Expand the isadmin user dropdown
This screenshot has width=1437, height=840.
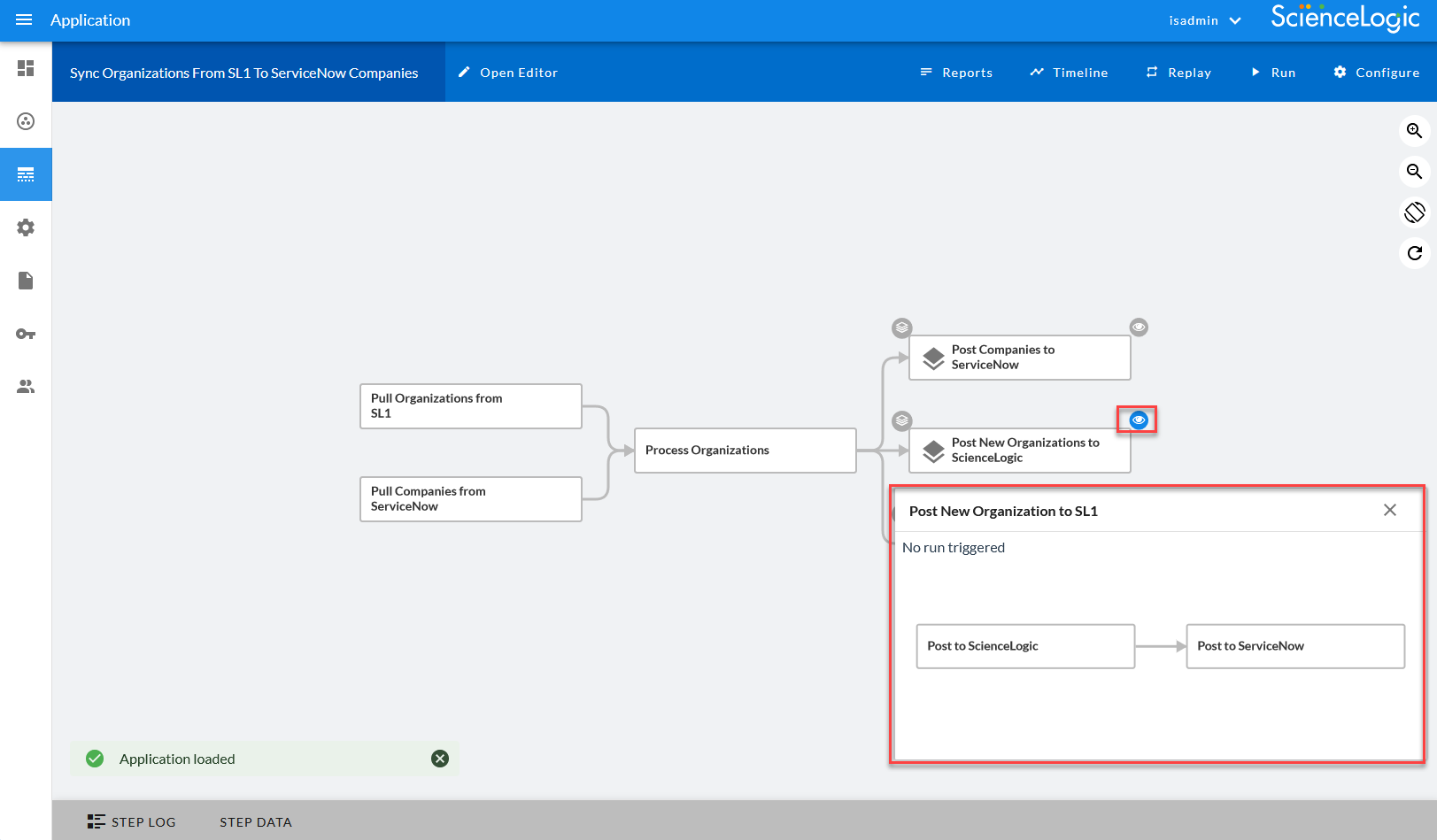pyautogui.click(x=1204, y=20)
